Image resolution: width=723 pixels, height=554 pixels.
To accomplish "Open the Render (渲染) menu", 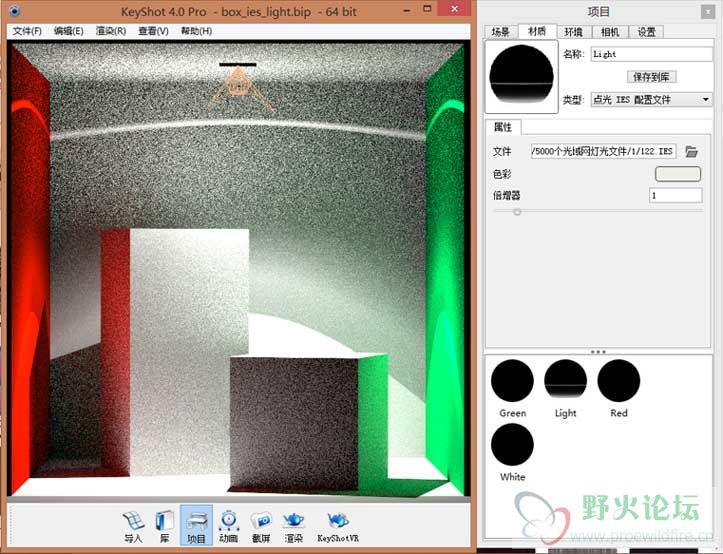I will (111, 31).
